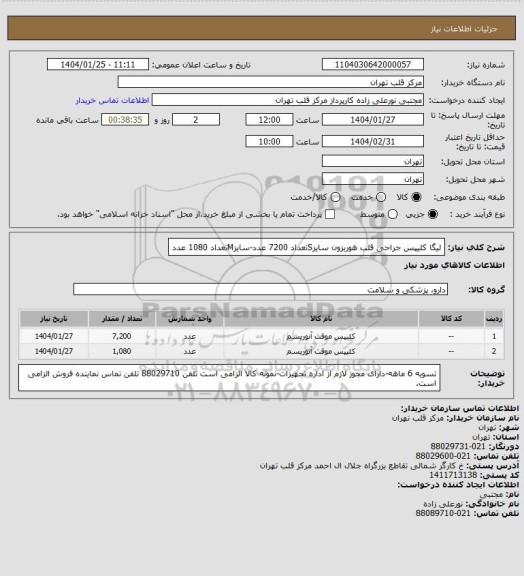Click the general need description field
This screenshot has width=524, height=576.
coord(306,247)
